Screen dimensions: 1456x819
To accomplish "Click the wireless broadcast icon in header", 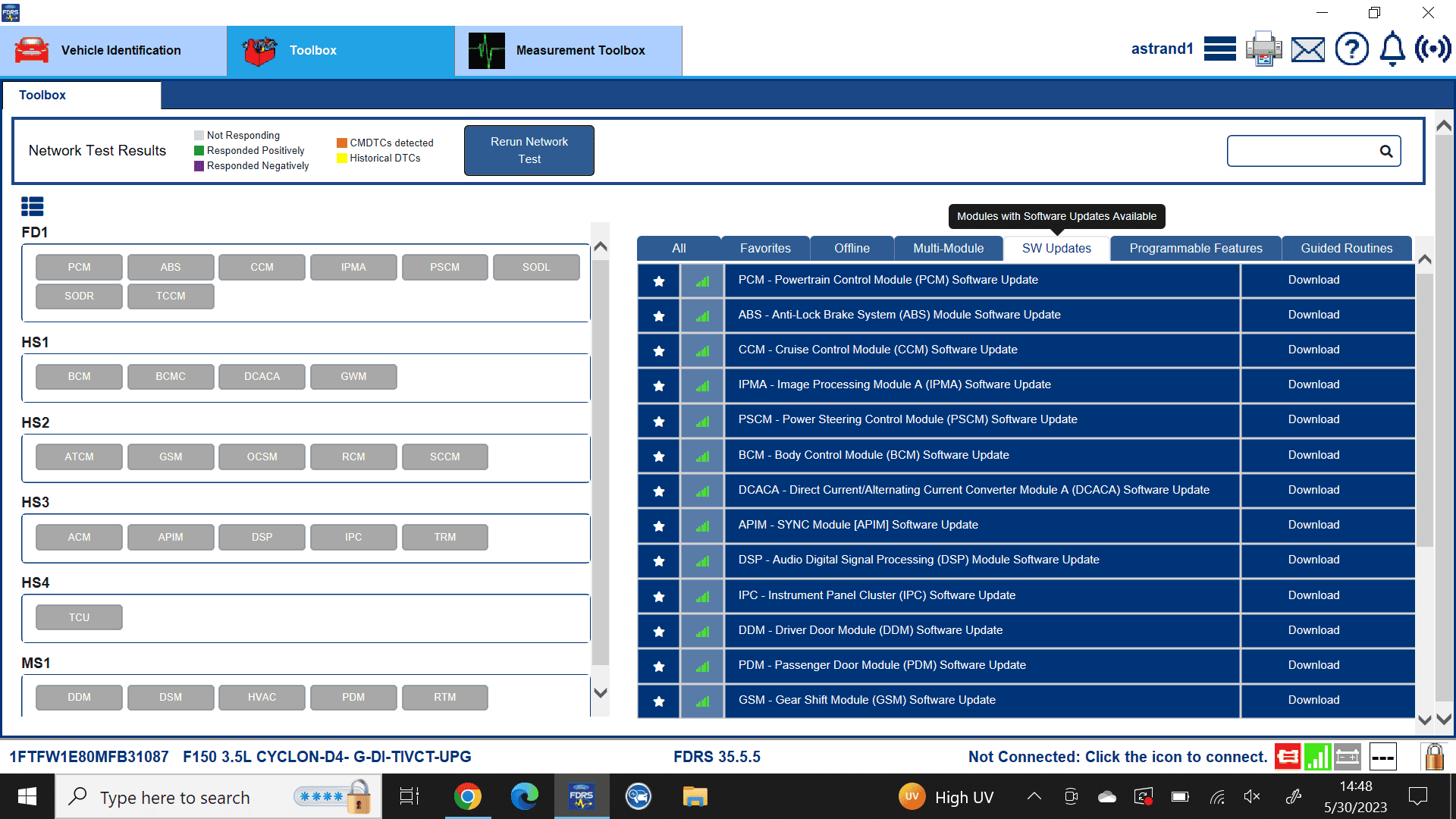I will click(x=1432, y=49).
